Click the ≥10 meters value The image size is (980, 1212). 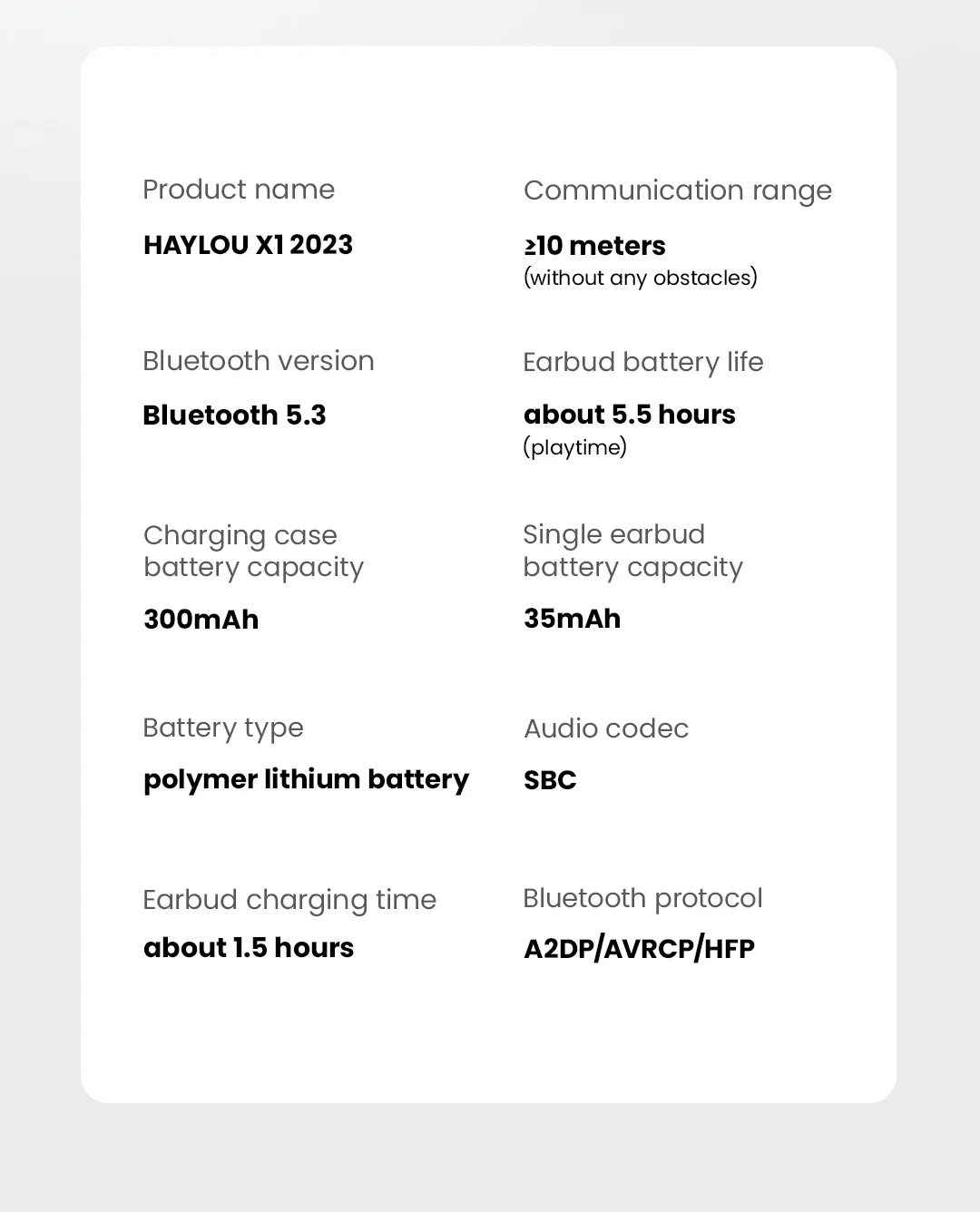[594, 246]
